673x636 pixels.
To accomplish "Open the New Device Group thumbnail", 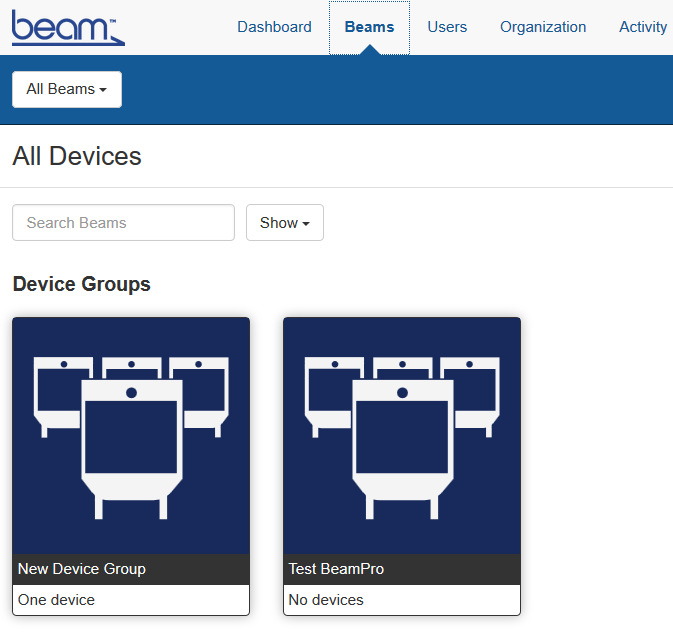I will tap(131, 436).
